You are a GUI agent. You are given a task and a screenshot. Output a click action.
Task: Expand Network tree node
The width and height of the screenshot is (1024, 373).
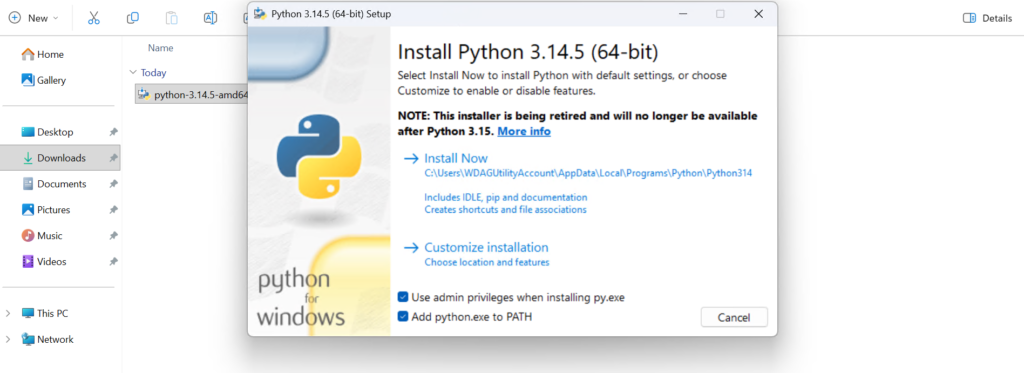pyautogui.click(x=8, y=340)
